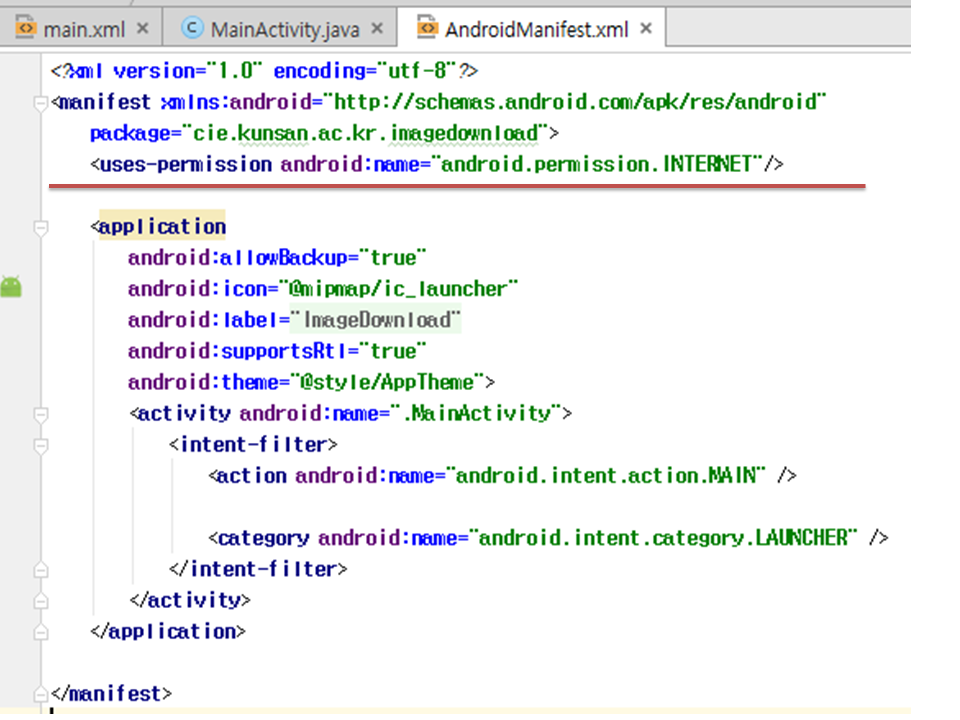Click the @style/AppTheme theme reference
960x720 pixels.
coord(387,382)
